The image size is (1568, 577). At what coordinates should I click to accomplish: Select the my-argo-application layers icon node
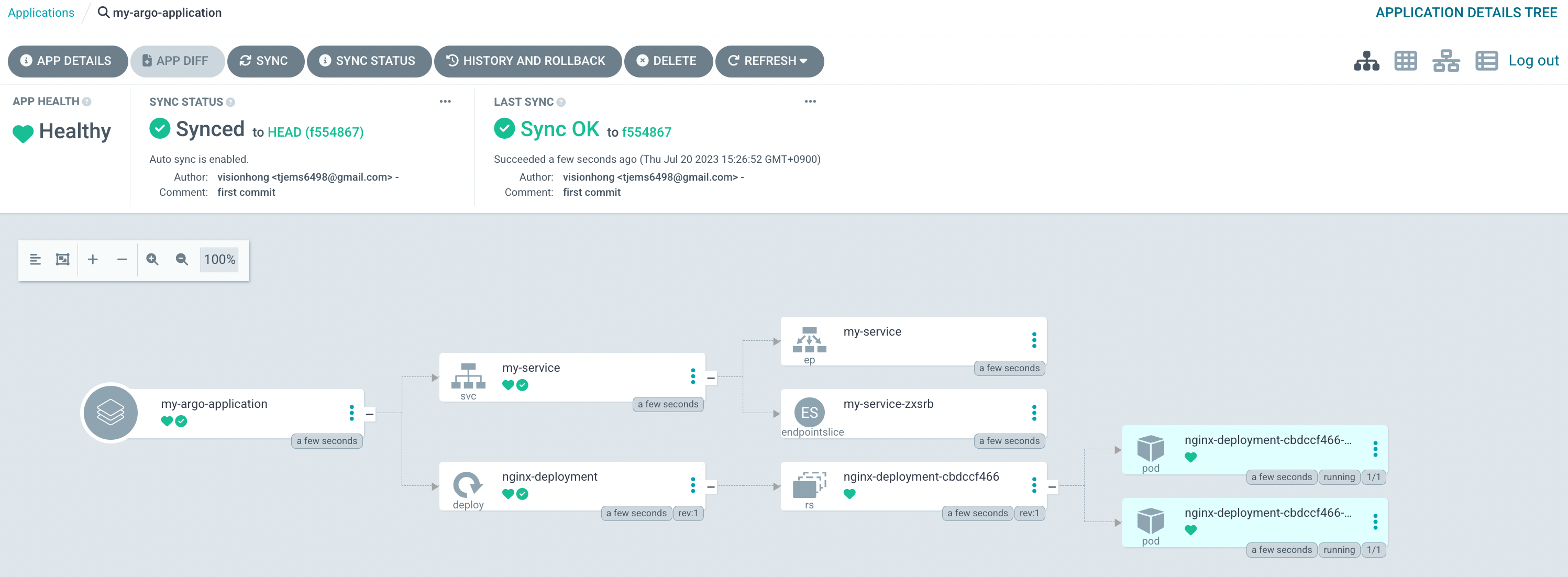110,413
